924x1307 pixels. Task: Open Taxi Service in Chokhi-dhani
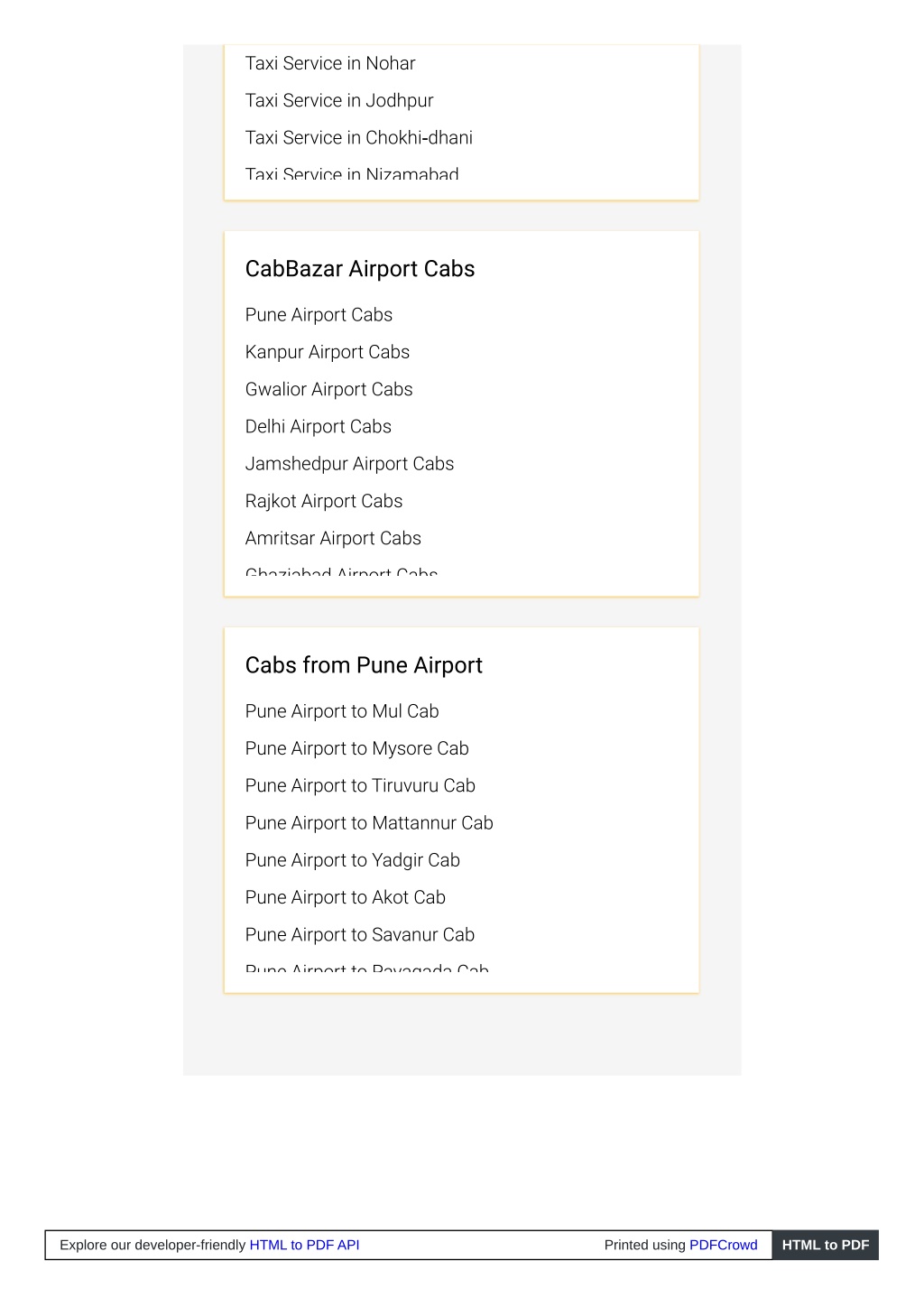[359, 137]
